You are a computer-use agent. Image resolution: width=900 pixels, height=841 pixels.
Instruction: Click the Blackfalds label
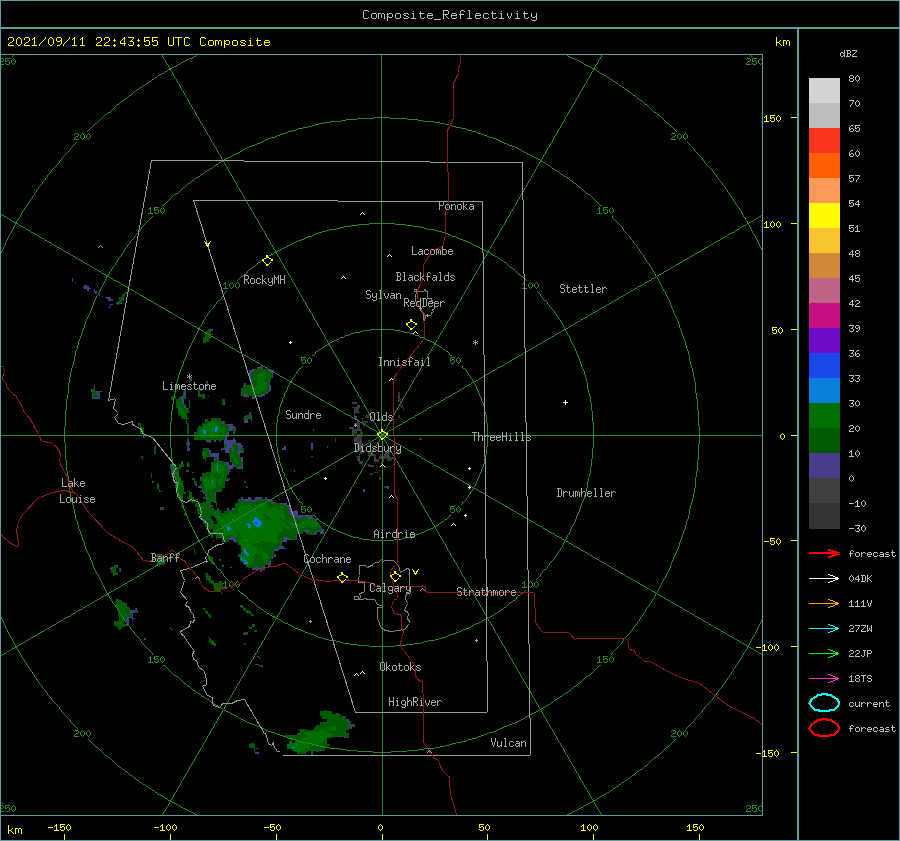(425, 277)
